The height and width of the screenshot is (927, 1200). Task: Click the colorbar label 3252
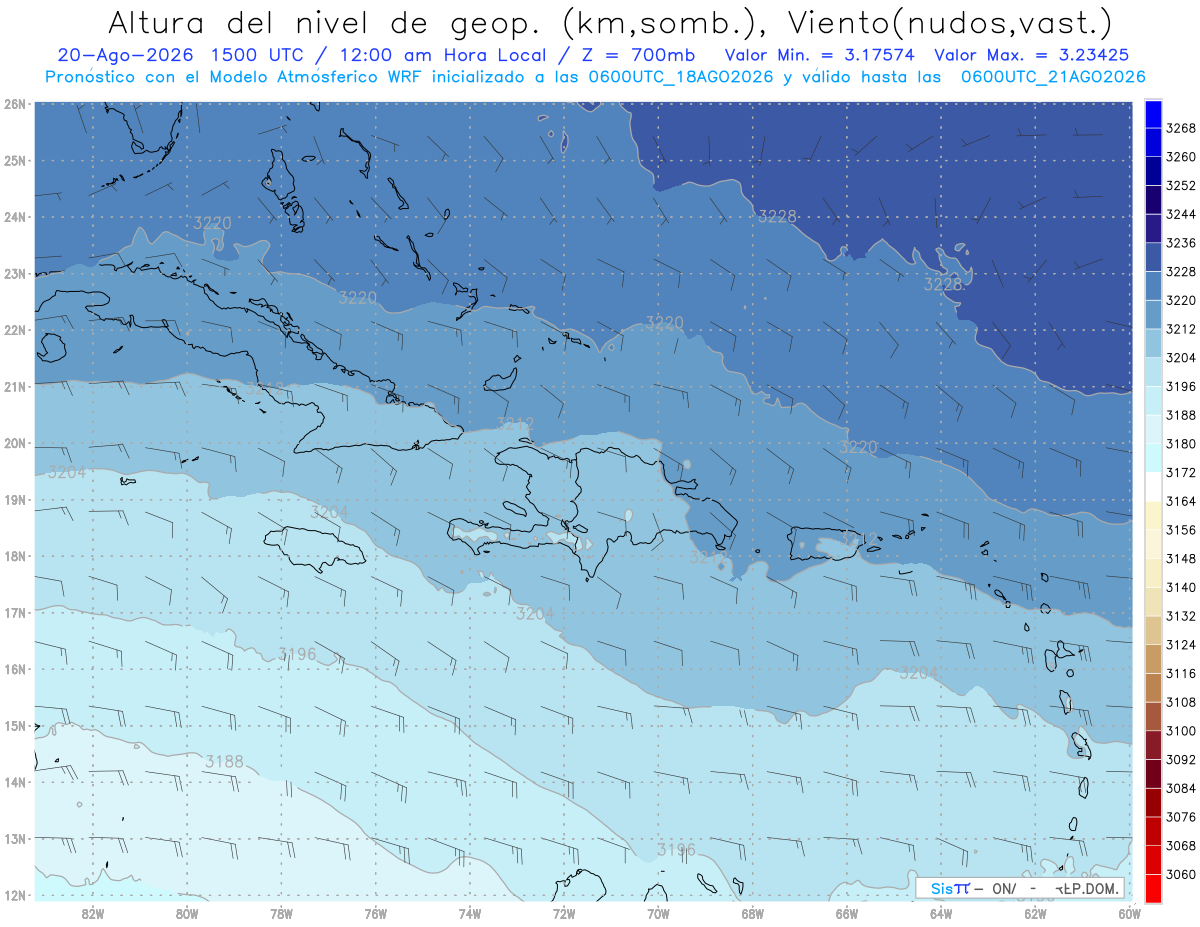(1181, 185)
